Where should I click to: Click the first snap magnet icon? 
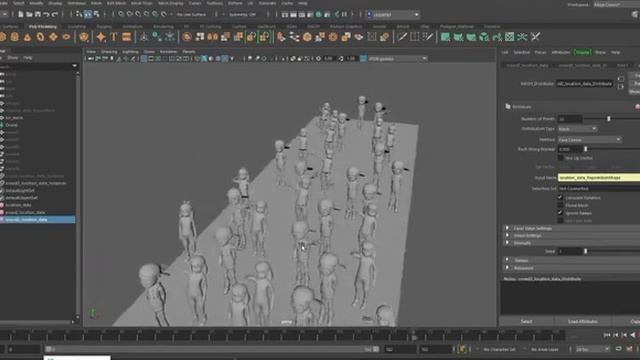121,14
